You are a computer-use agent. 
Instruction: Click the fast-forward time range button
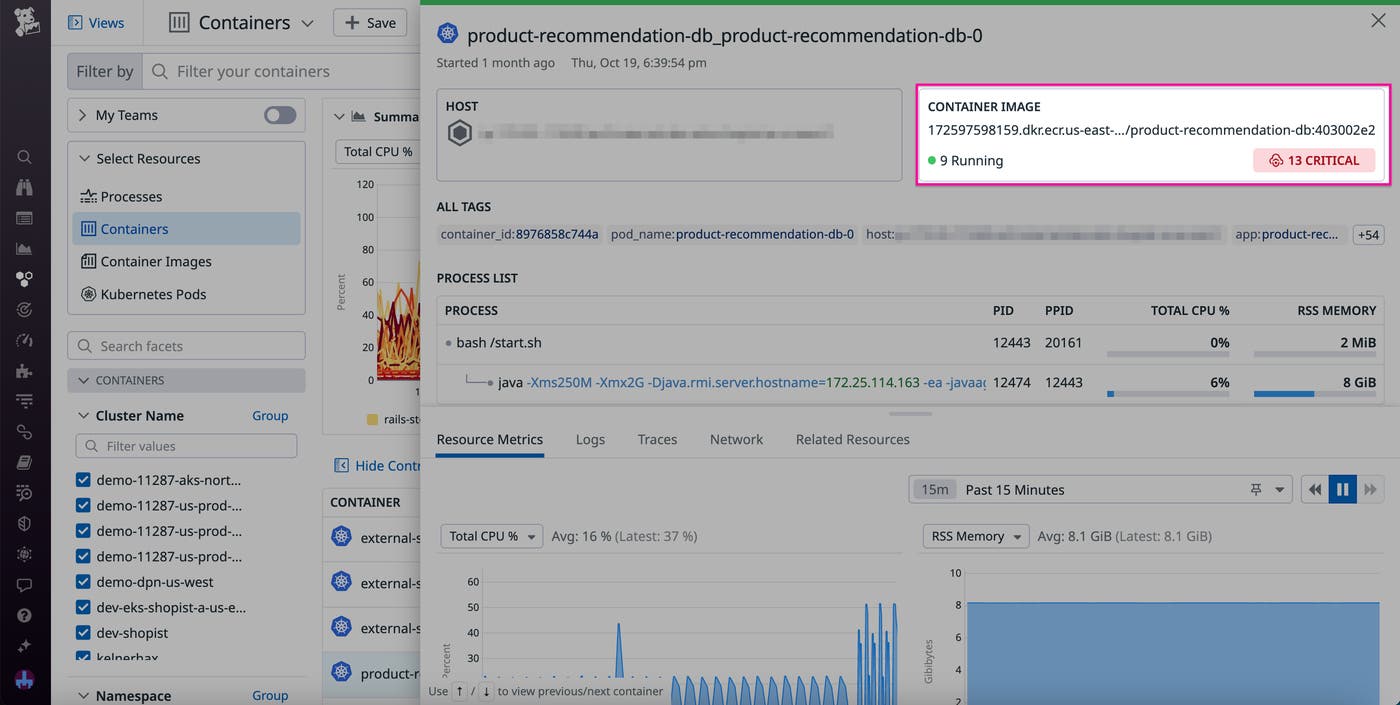[x=1371, y=489]
